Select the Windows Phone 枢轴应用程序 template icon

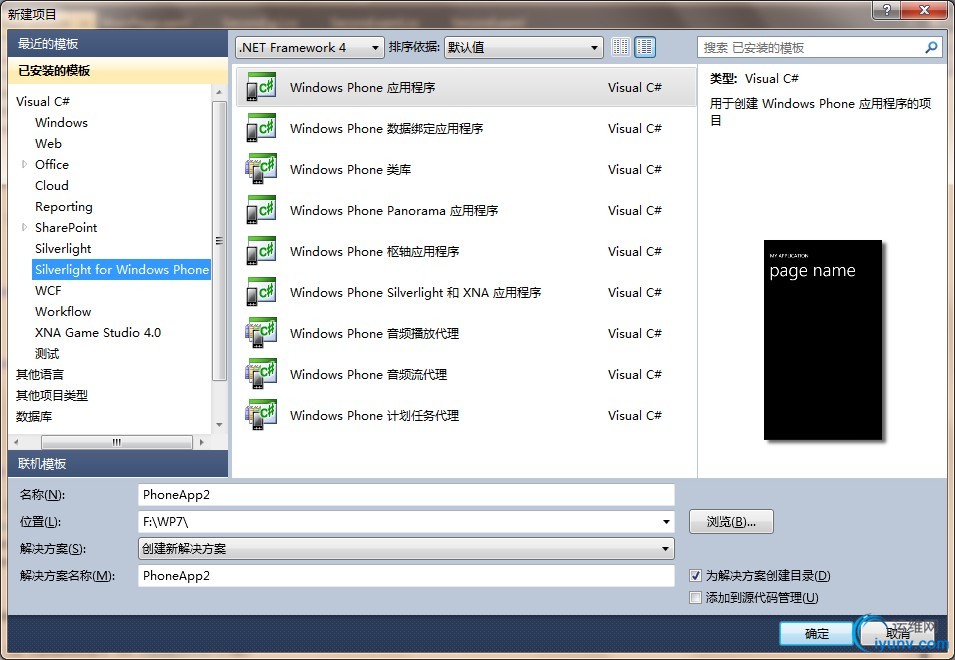tap(261, 251)
